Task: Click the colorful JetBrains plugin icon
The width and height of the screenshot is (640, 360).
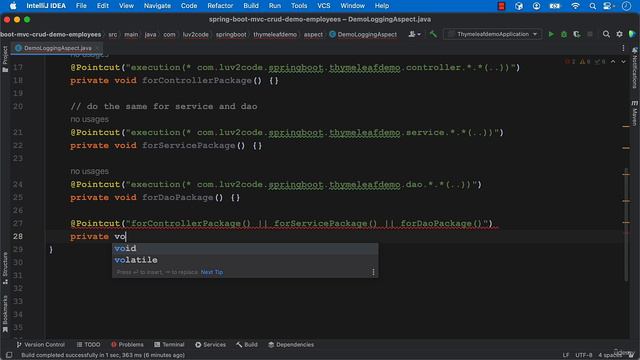Action: pyautogui.click(x=632, y=34)
